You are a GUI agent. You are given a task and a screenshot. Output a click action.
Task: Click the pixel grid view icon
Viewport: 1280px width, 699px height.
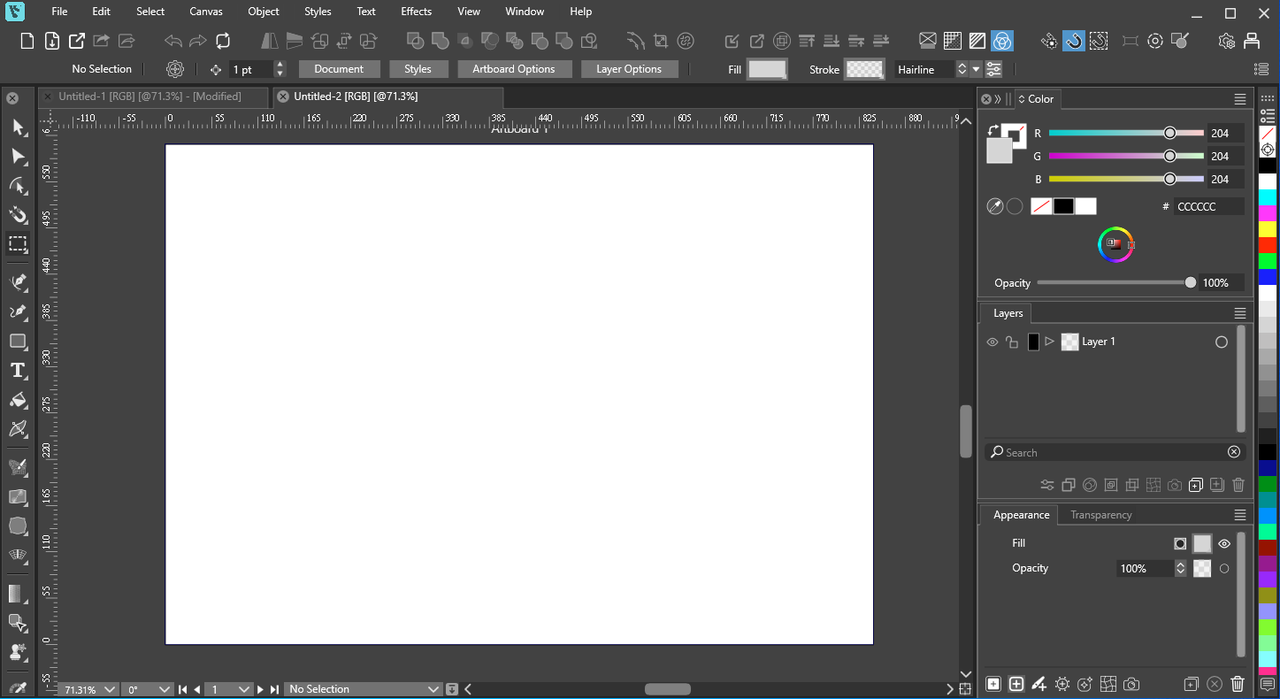[x=953, y=41]
